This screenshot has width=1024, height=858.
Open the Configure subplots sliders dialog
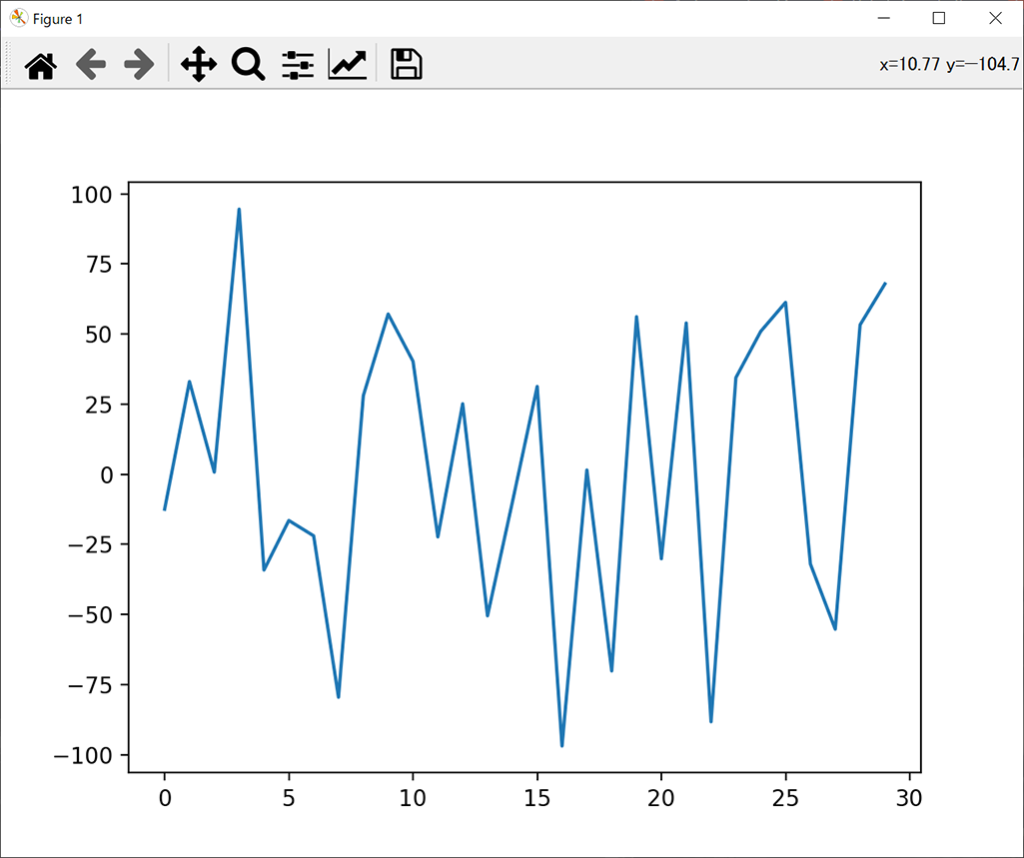tap(297, 65)
